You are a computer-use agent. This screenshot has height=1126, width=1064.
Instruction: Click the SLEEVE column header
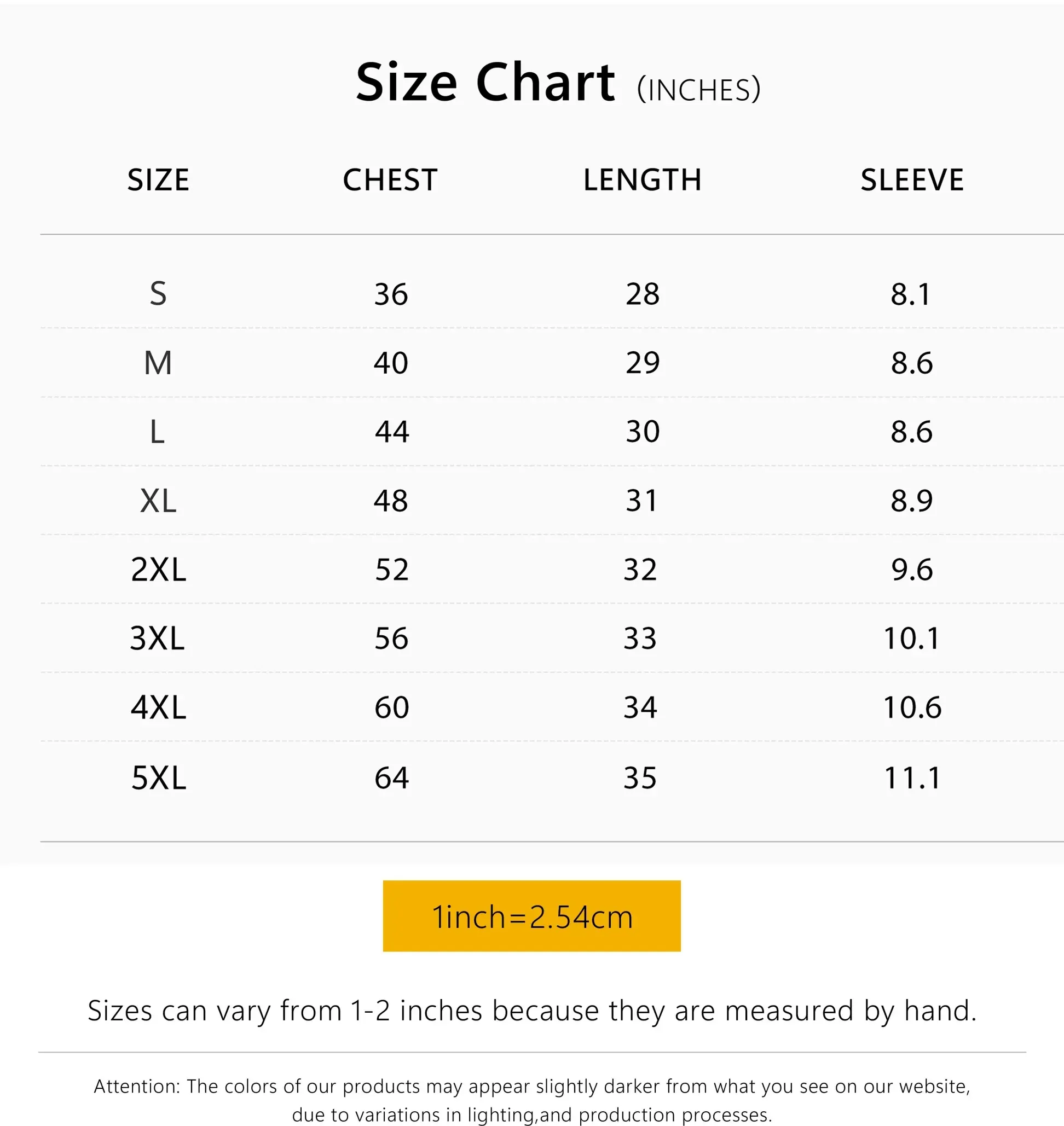click(x=912, y=181)
